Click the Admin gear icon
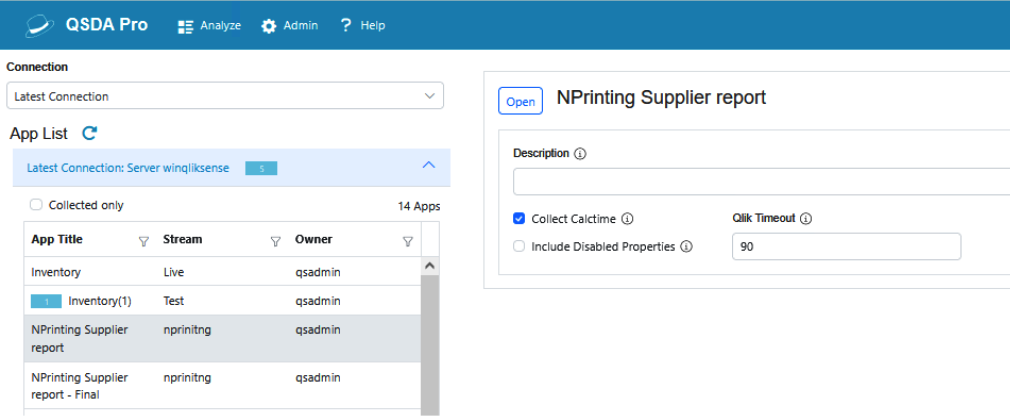 [269, 26]
